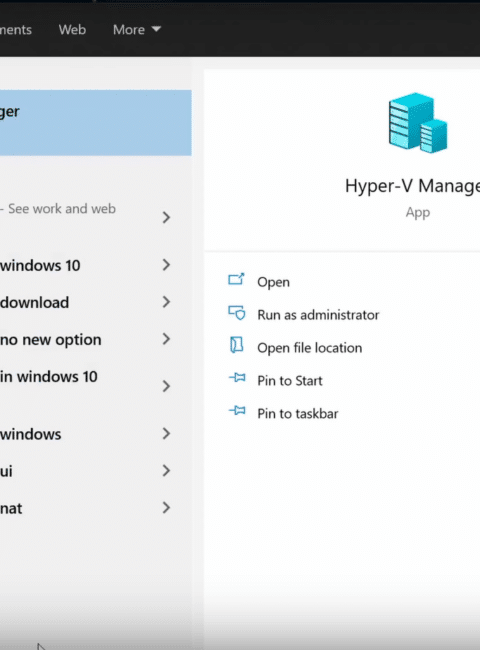Viewport: 480px width, 650px height.
Task: Expand the 'ui' suggestion chevron
Action: click(166, 471)
